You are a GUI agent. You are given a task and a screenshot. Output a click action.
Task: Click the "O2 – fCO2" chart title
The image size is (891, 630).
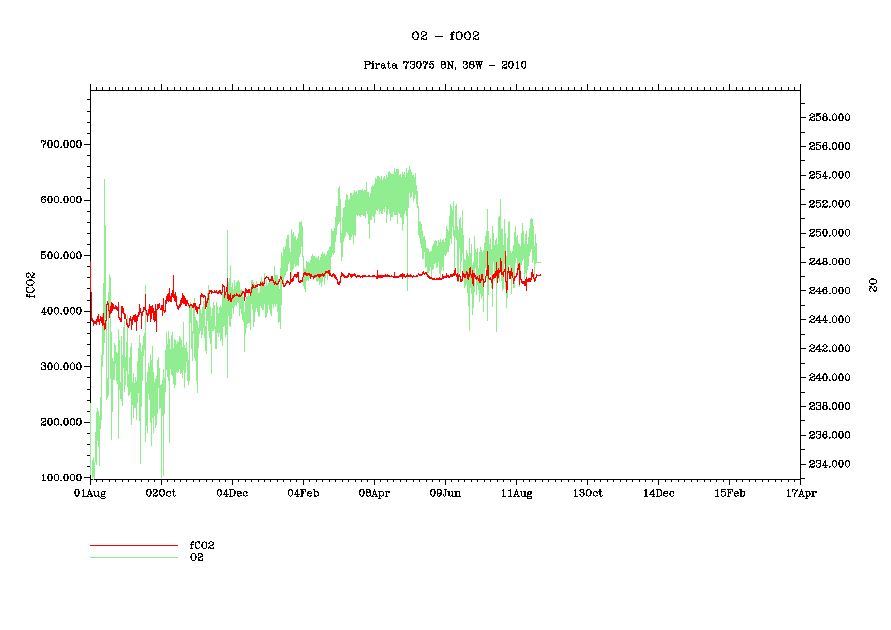tap(445, 36)
